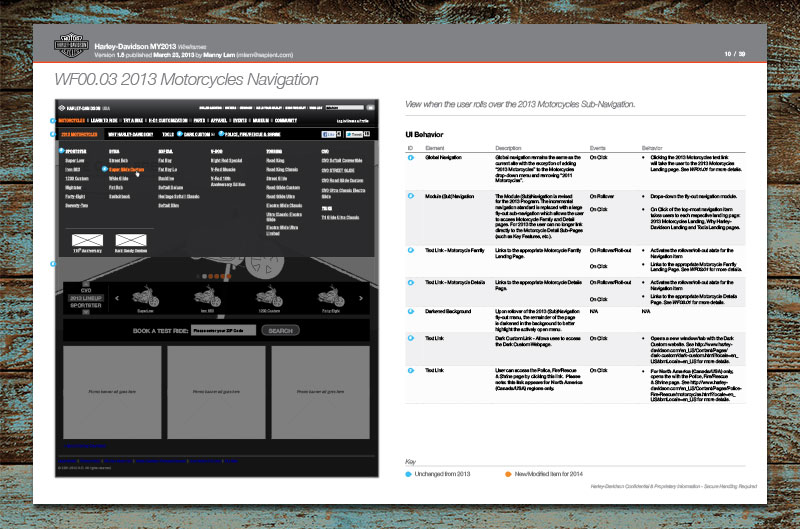Open the COMMUNITY navigation item
The image size is (800, 529).
(286, 120)
